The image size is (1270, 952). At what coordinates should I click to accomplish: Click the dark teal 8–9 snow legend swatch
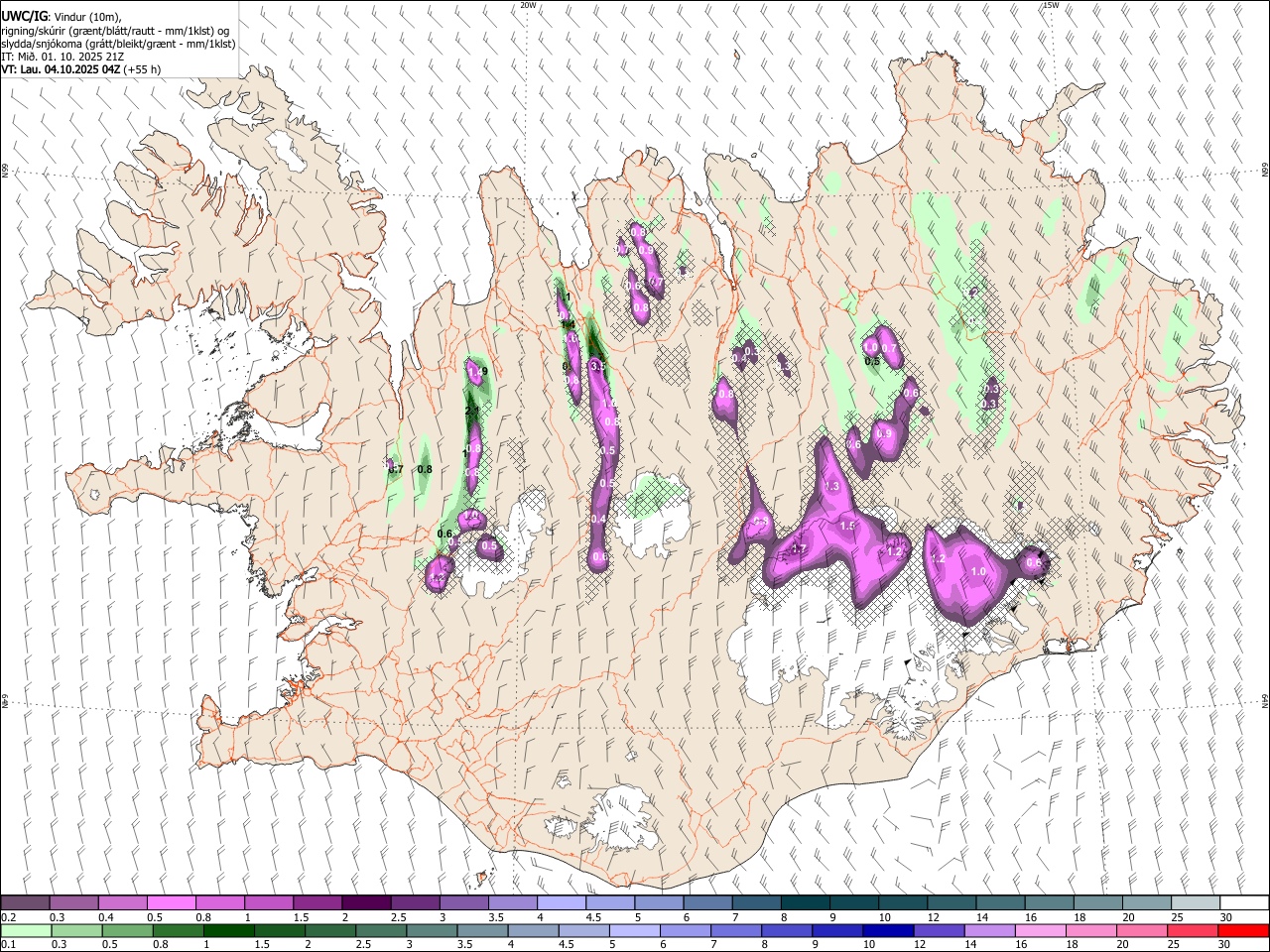coord(806,903)
